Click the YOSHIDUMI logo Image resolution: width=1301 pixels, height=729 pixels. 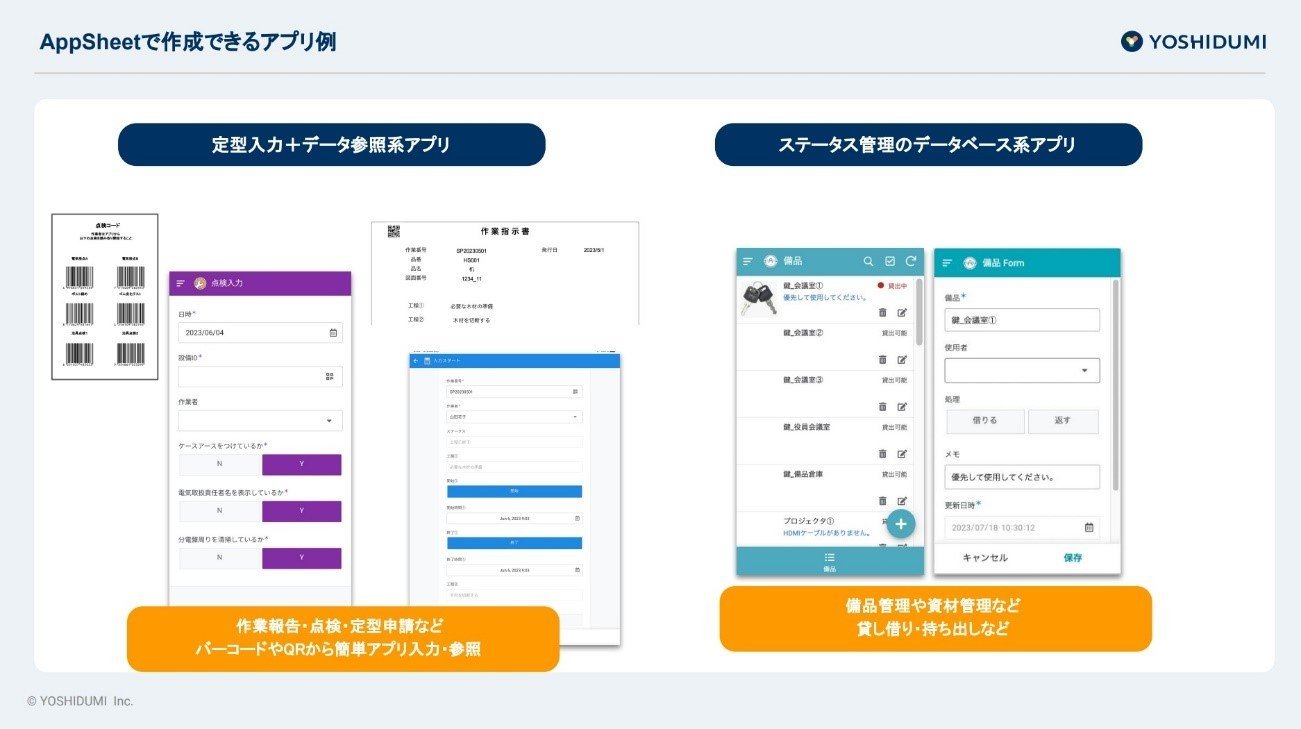click(x=1193, y=41)
